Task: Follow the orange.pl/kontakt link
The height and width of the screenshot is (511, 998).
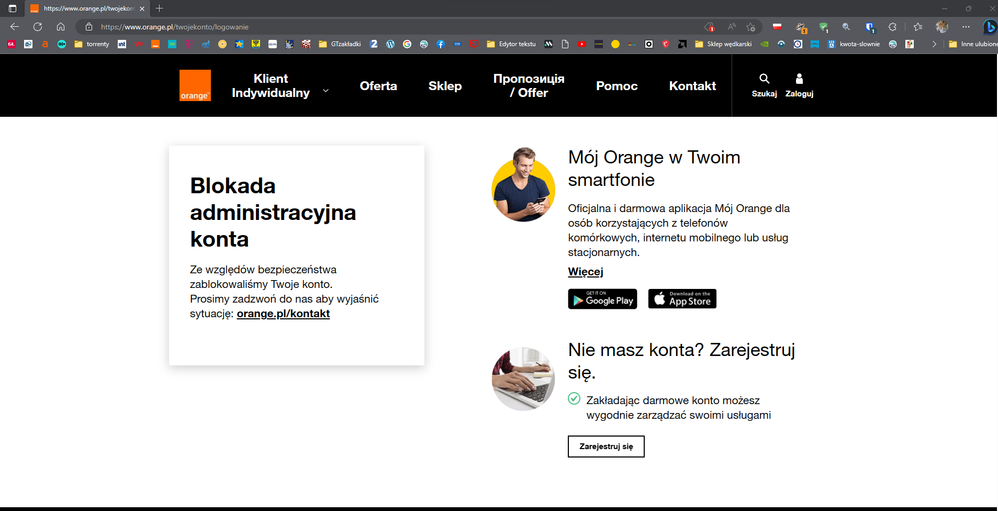Action: point(283,314)
